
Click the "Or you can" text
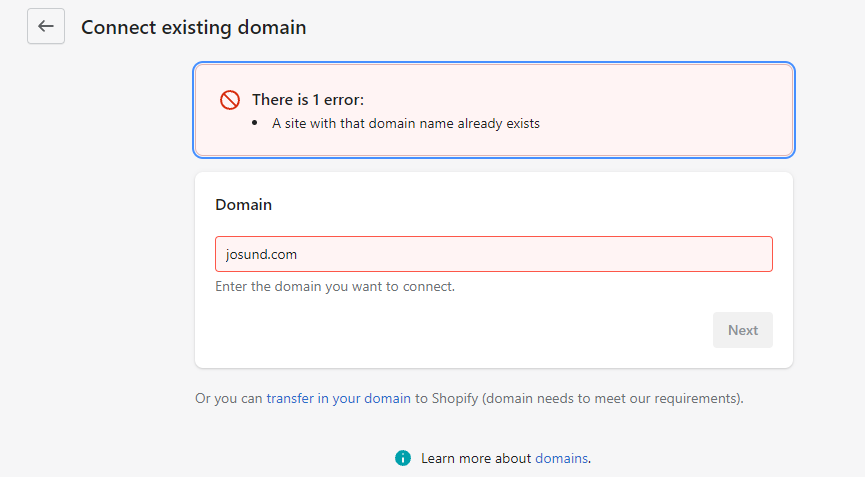point(229,398)
